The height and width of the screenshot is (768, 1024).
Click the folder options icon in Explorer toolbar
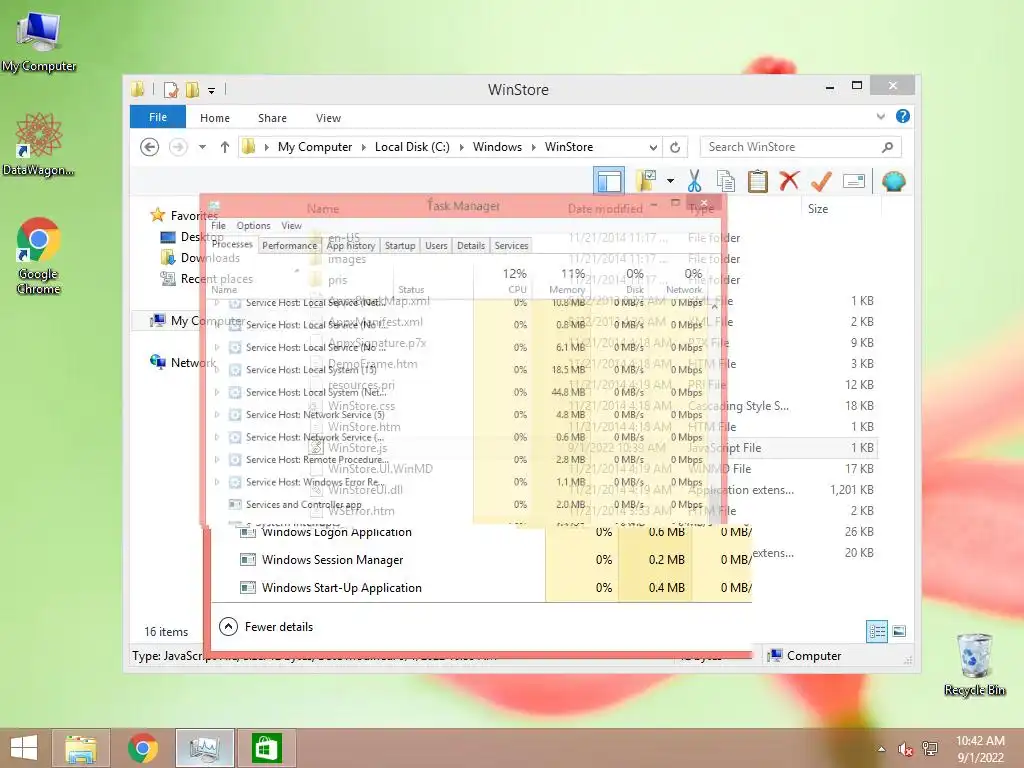click(x=645, y=181)
